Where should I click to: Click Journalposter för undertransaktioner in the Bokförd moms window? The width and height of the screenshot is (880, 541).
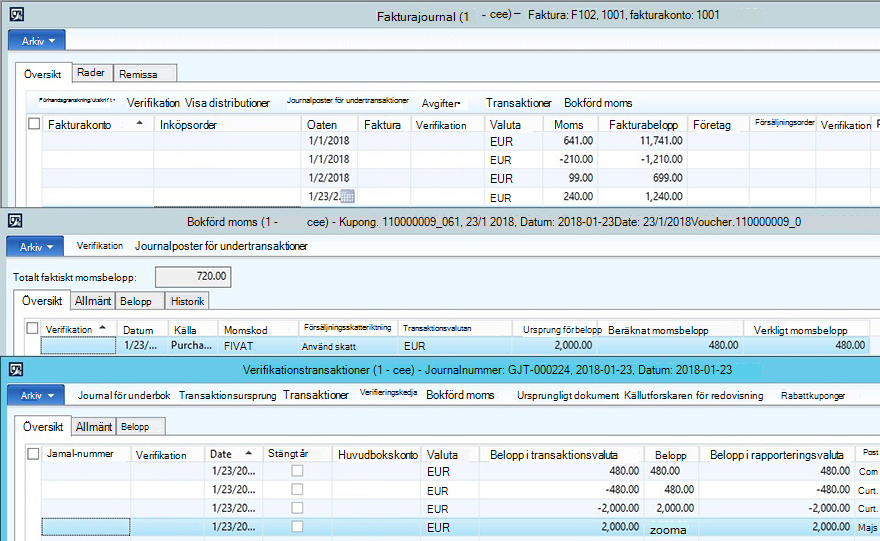[221, 246]
